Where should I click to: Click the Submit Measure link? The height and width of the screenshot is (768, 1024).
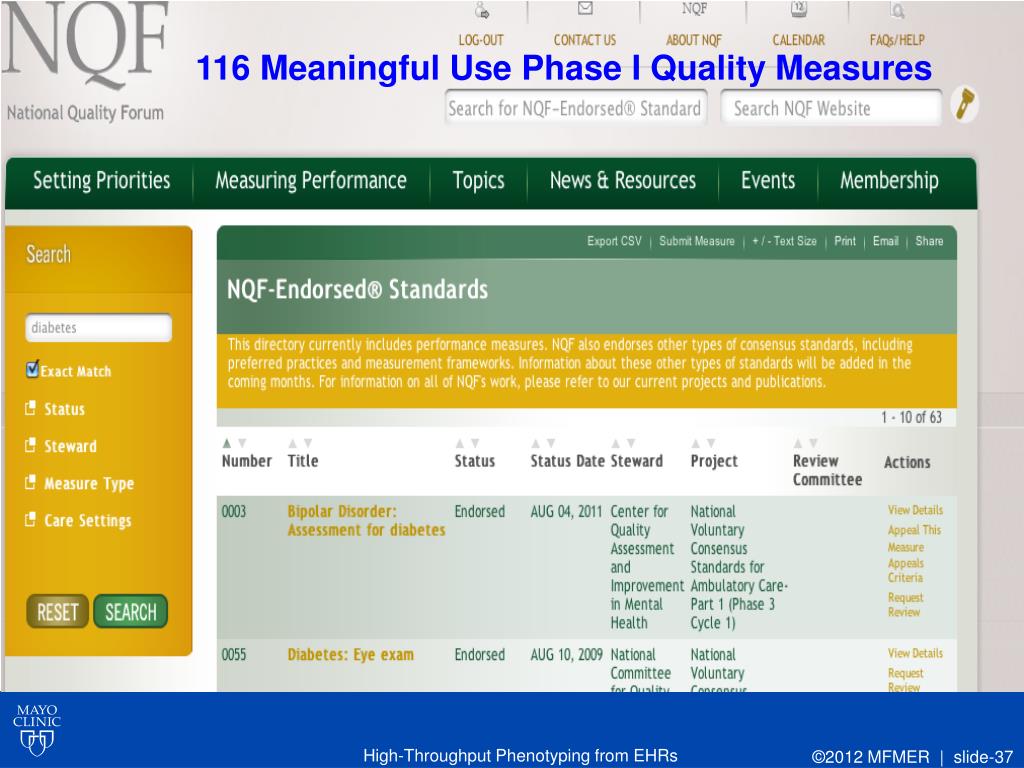click(697, 241)
